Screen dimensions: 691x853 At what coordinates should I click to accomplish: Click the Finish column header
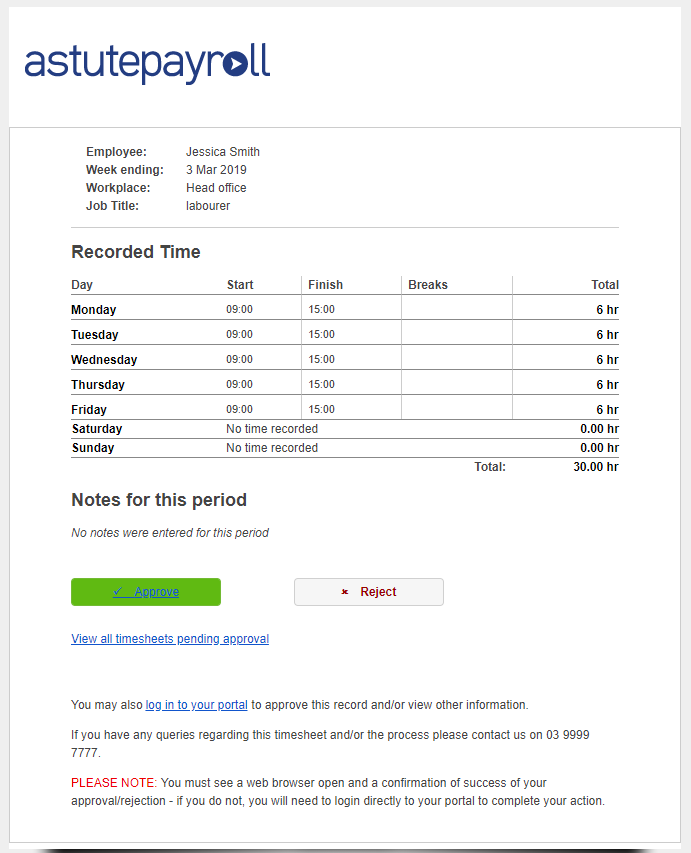[325, 284]
